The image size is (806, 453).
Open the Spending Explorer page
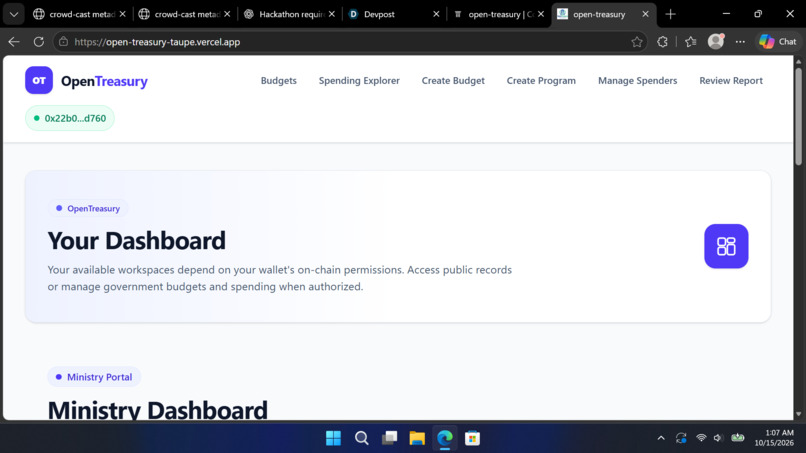[x=359, y=81]
